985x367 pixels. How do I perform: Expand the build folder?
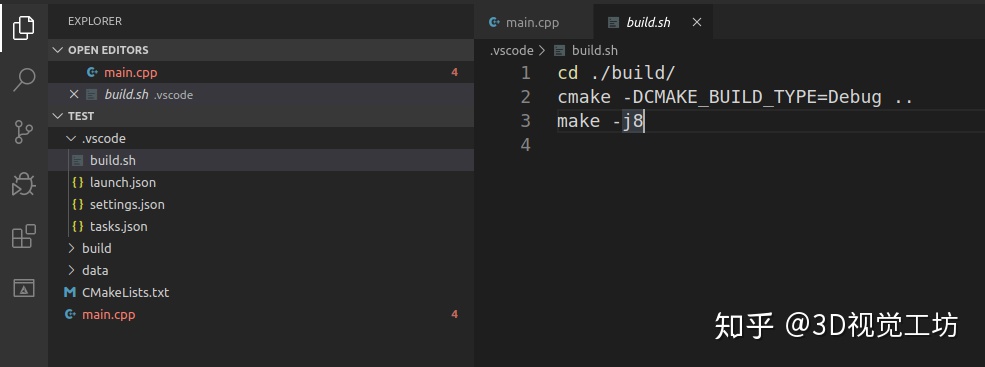pyautogui.click(x=71, y=248)
